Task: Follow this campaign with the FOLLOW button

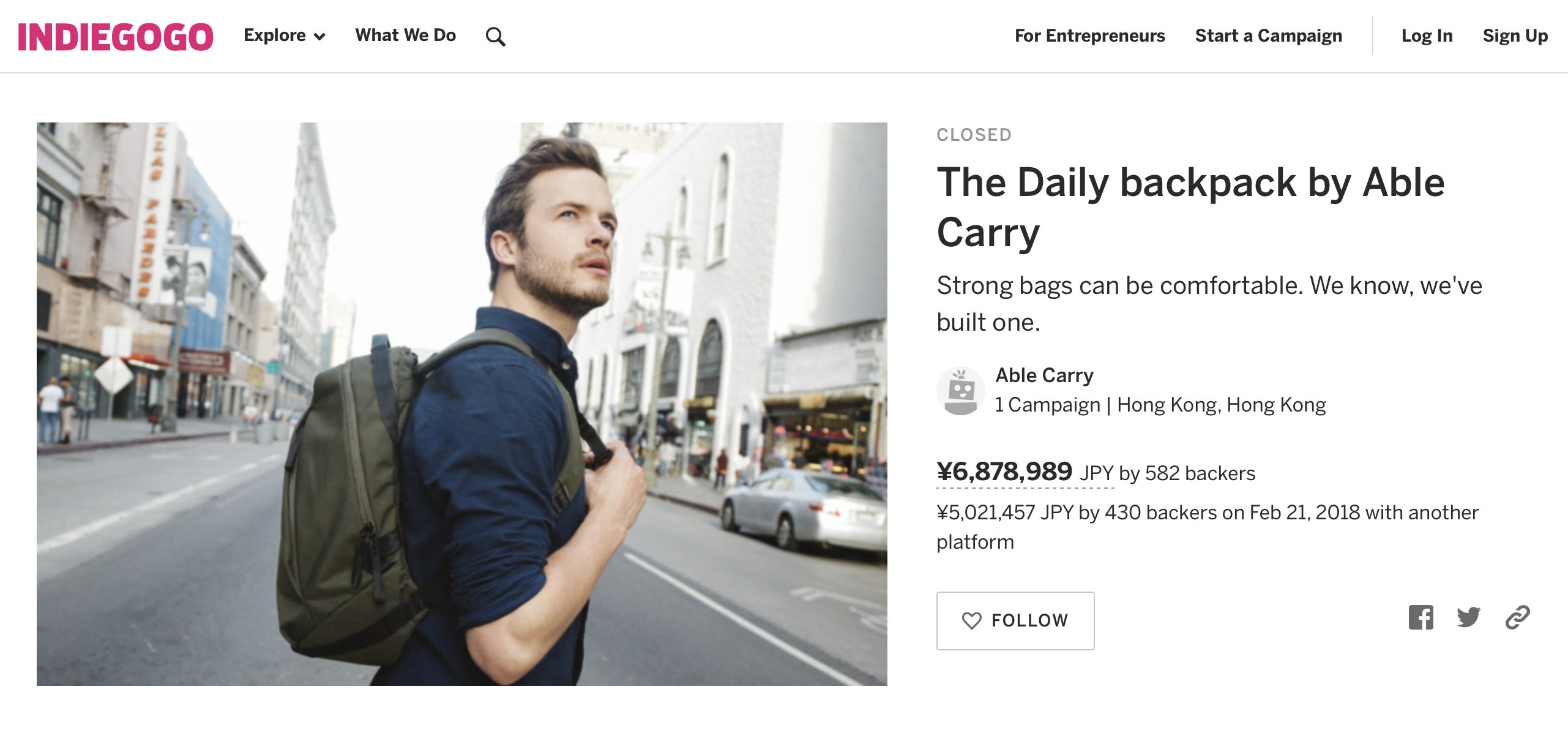Action: point(1015,620)
